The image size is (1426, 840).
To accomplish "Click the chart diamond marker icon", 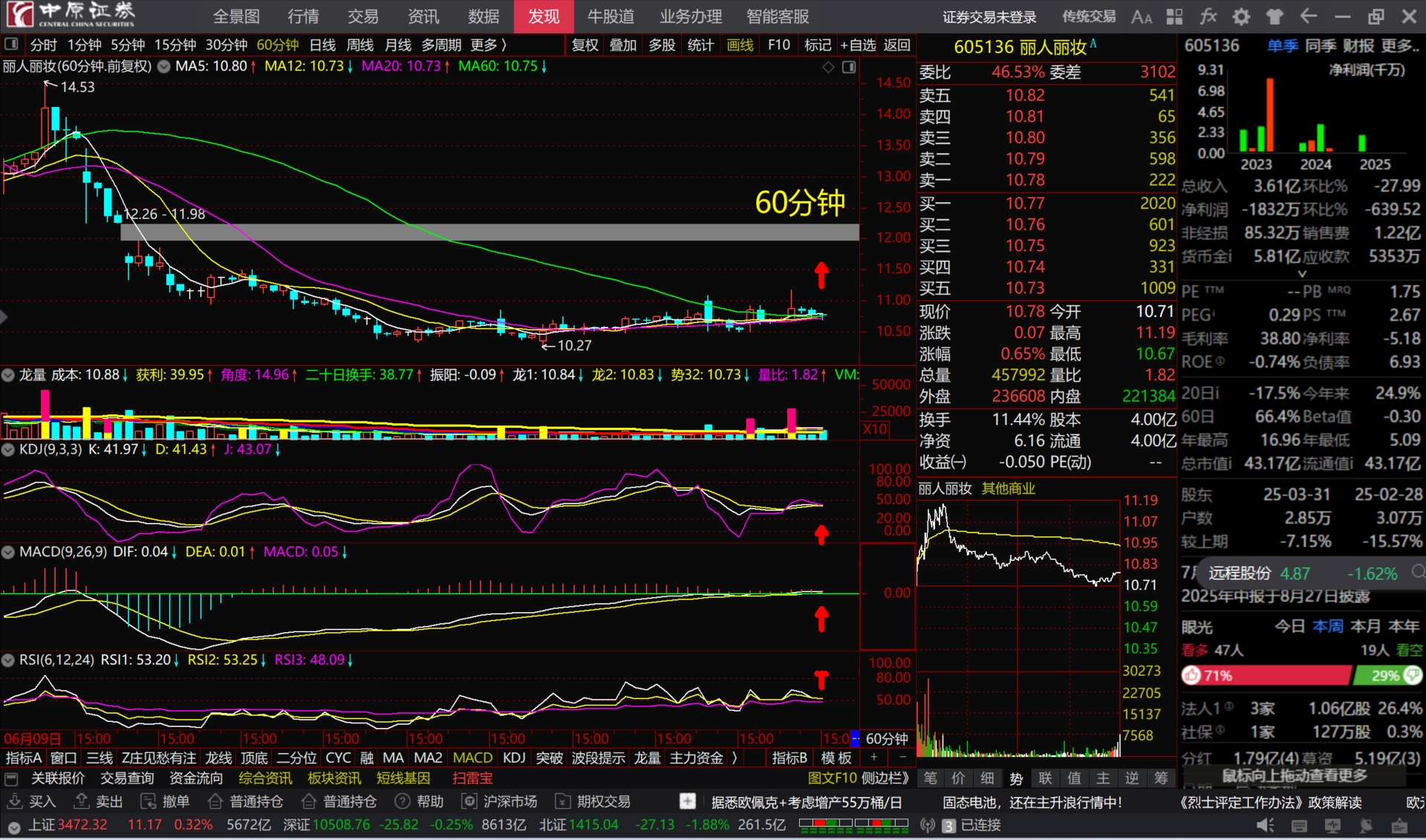I will 828,67.
